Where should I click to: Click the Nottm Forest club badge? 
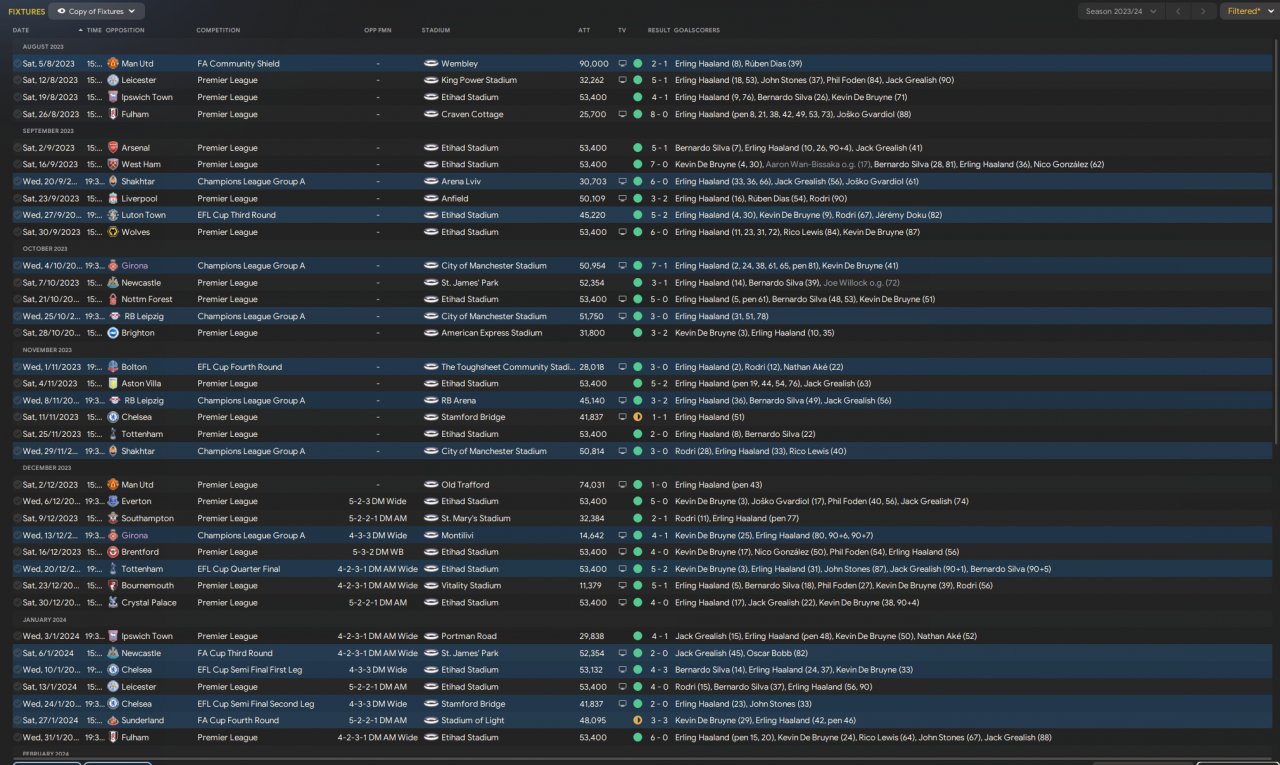point(113,299)
